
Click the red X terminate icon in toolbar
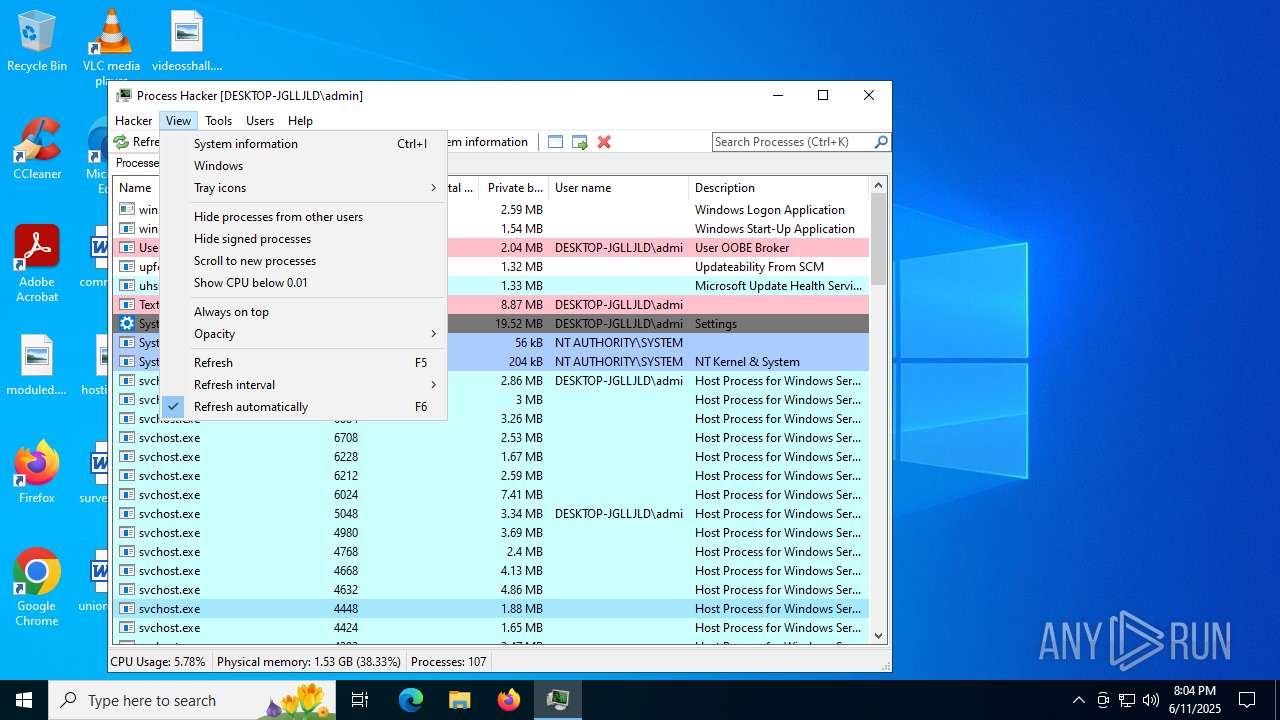[604, 142]
